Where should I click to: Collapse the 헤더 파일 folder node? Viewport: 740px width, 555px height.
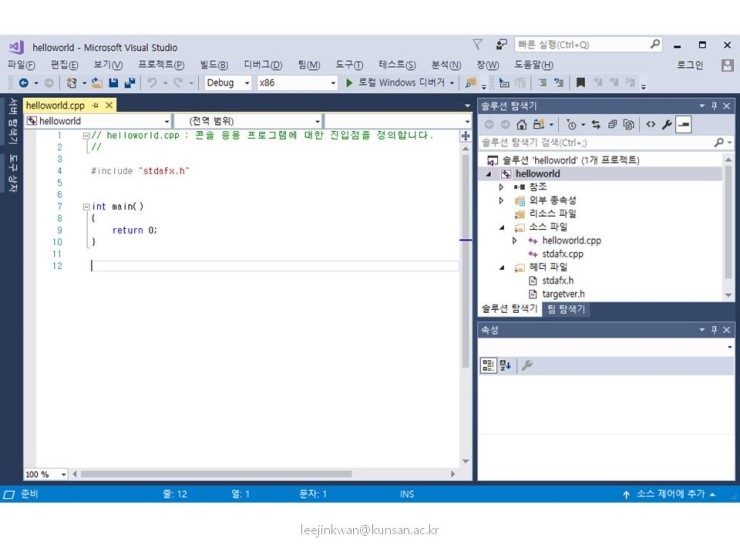pos(502,268)
